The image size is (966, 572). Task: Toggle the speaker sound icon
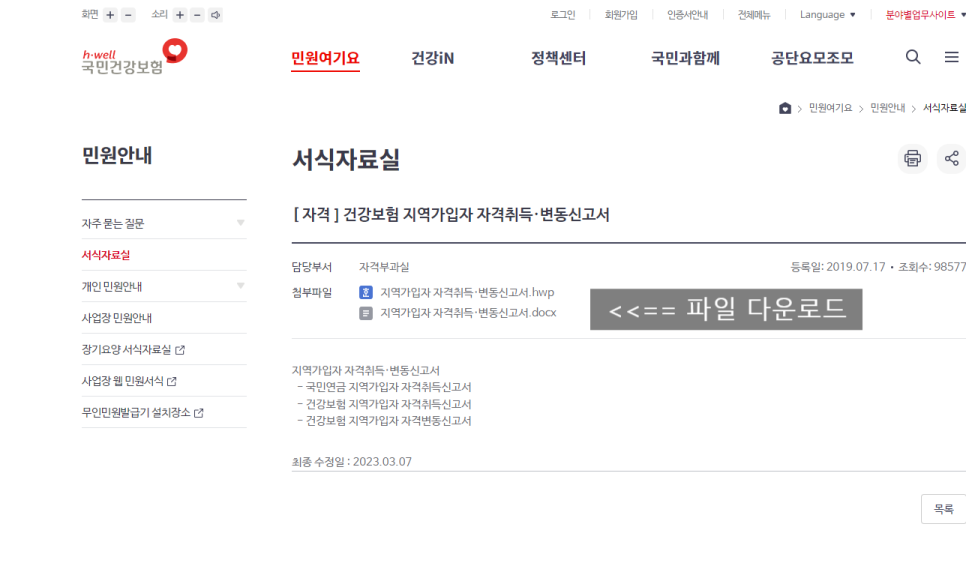click(216, 15)
